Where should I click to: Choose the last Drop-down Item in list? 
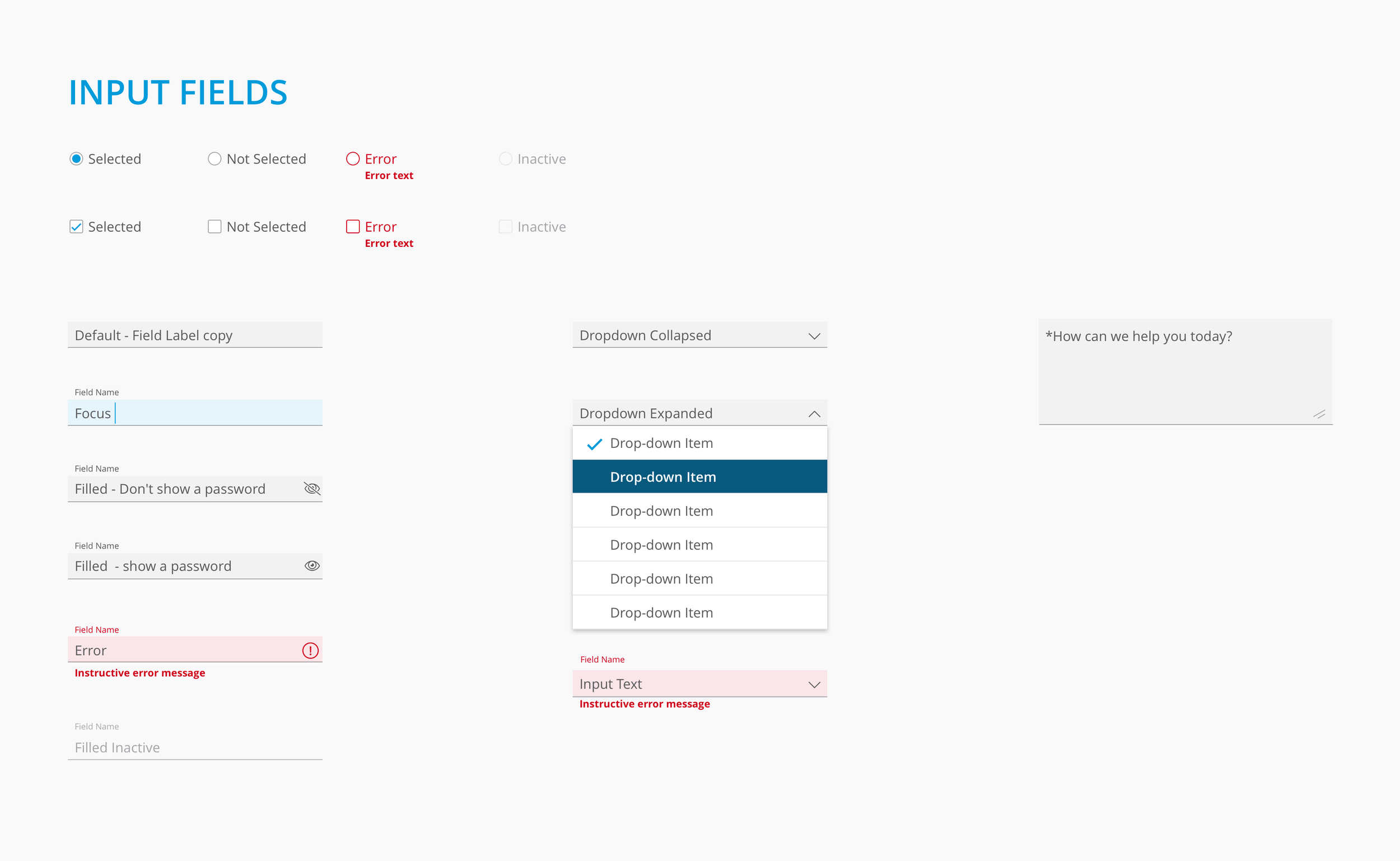click(x=699, y=613)
